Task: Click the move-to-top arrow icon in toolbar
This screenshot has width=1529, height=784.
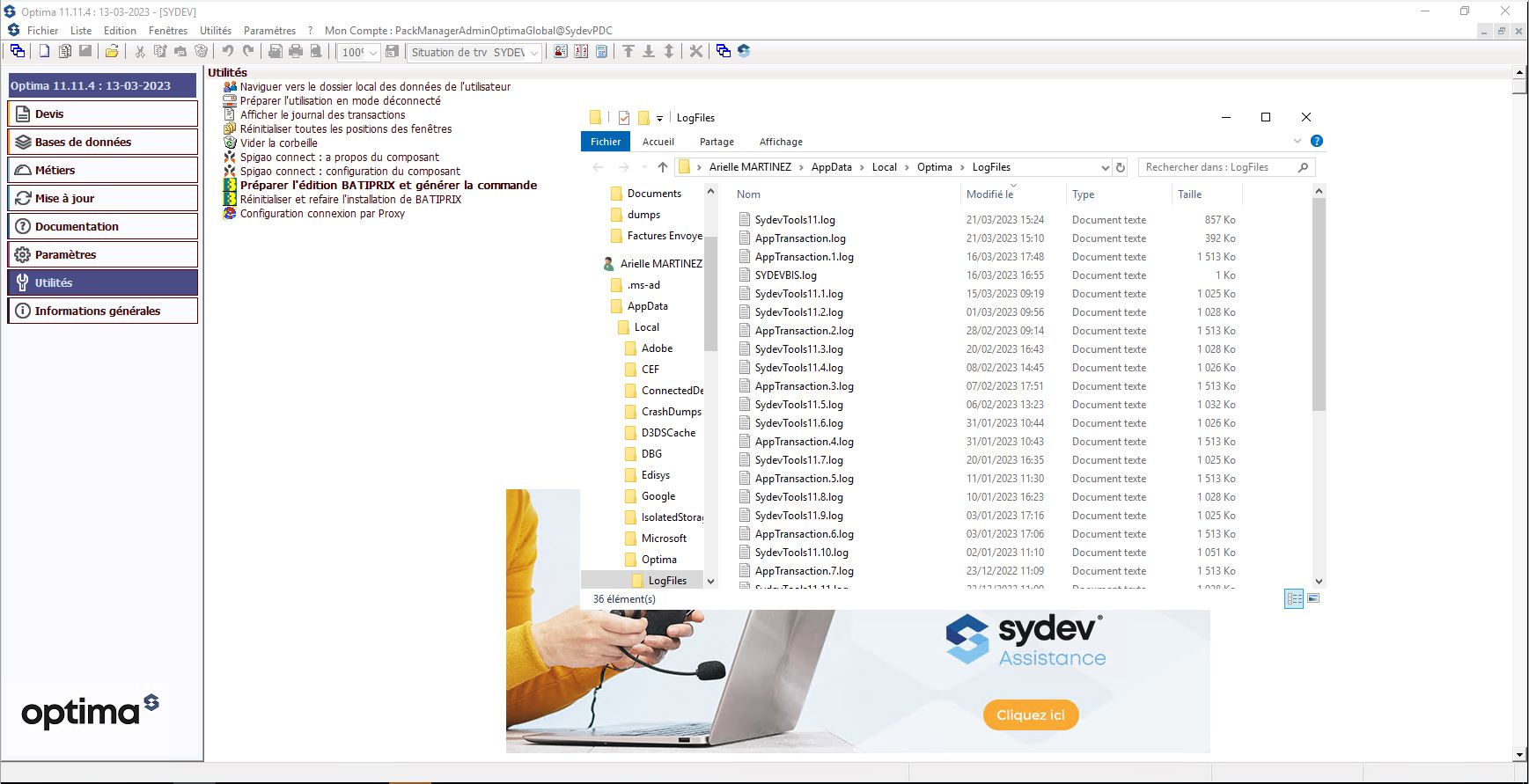Action: tap(629, 51)
